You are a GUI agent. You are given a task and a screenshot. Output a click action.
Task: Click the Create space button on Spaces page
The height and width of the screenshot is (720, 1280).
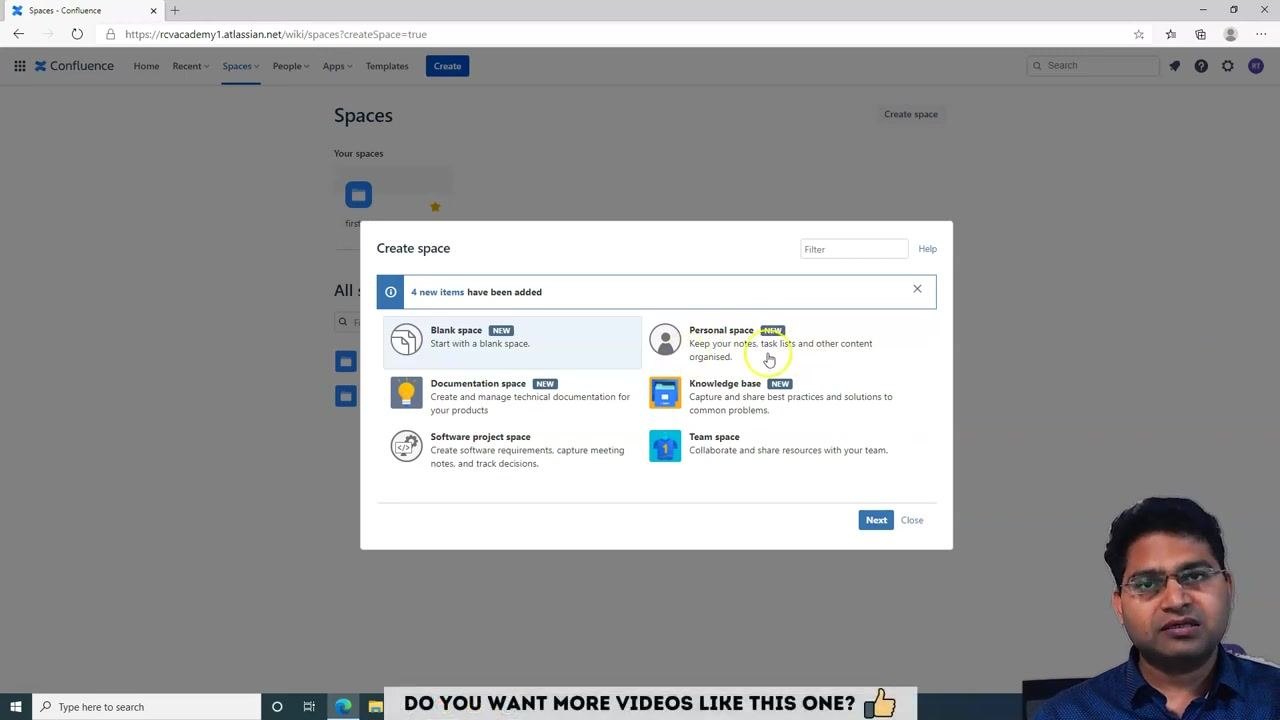(911, 114)
